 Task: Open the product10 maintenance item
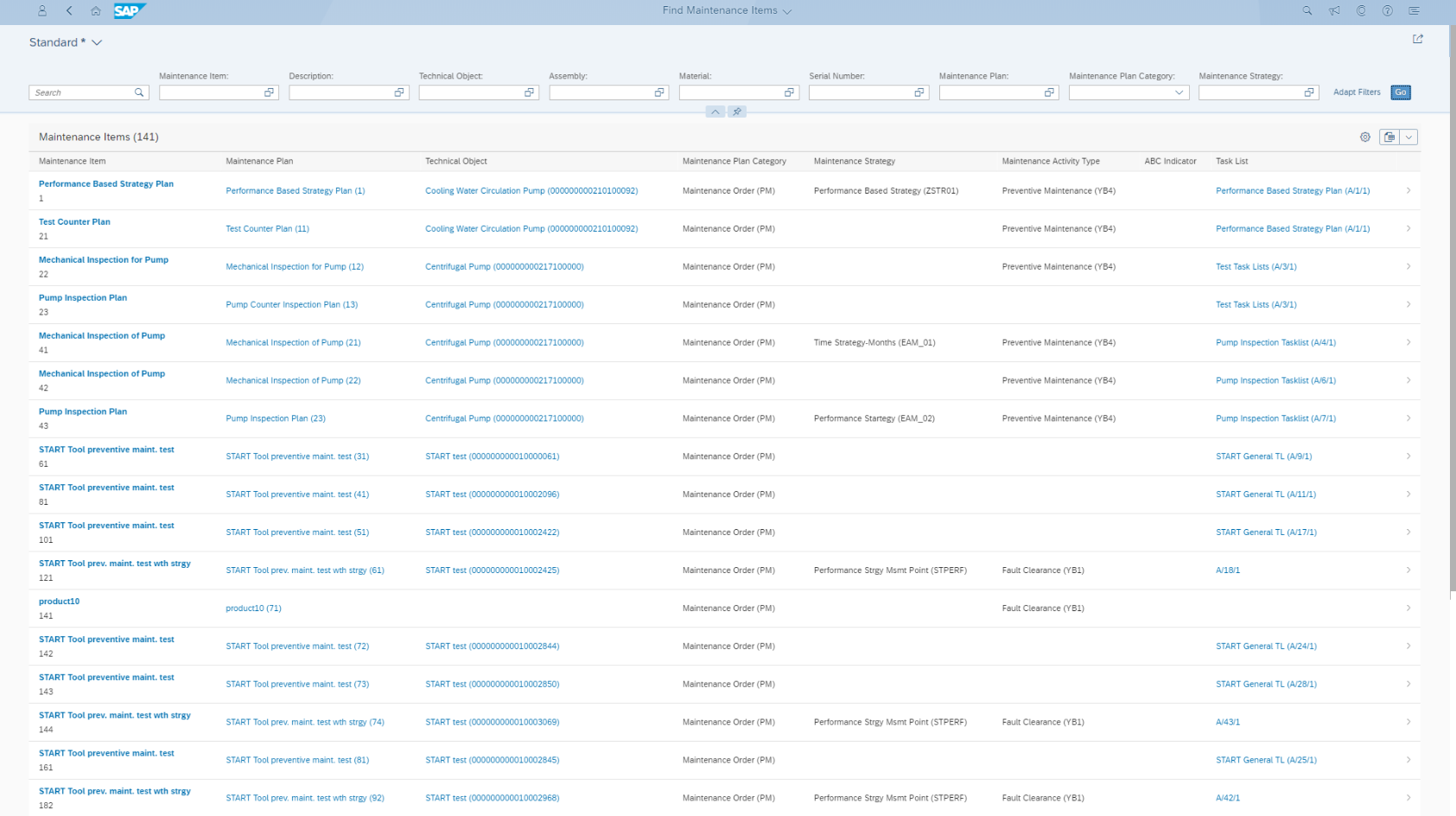pyautogui.click(x=59, y=602)
